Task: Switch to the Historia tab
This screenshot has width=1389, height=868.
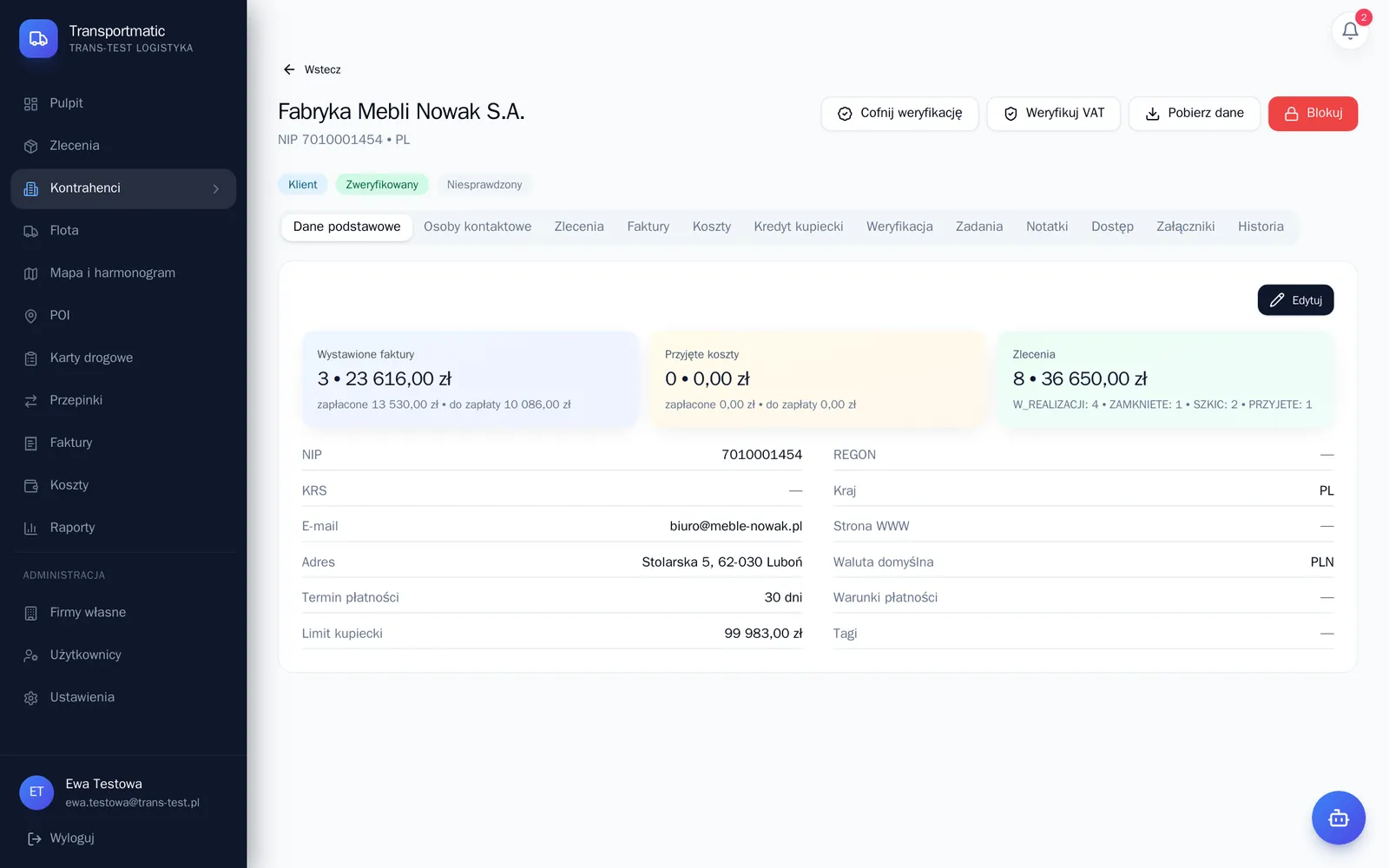Action: (1261, 227)
